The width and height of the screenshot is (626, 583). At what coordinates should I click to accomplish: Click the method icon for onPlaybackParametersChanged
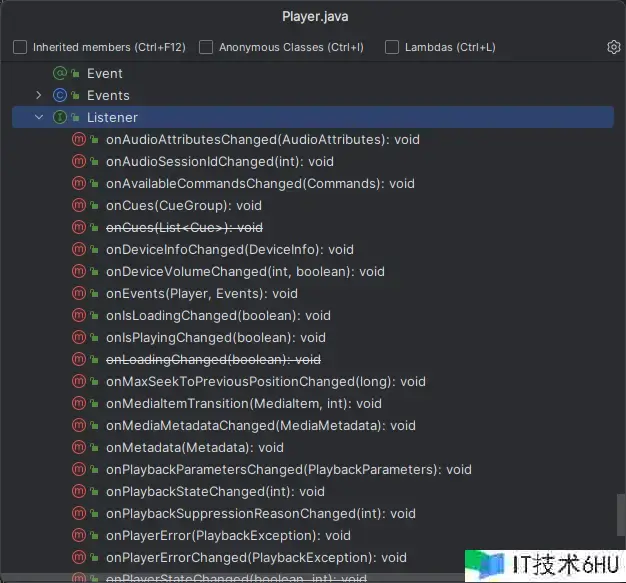79,469
